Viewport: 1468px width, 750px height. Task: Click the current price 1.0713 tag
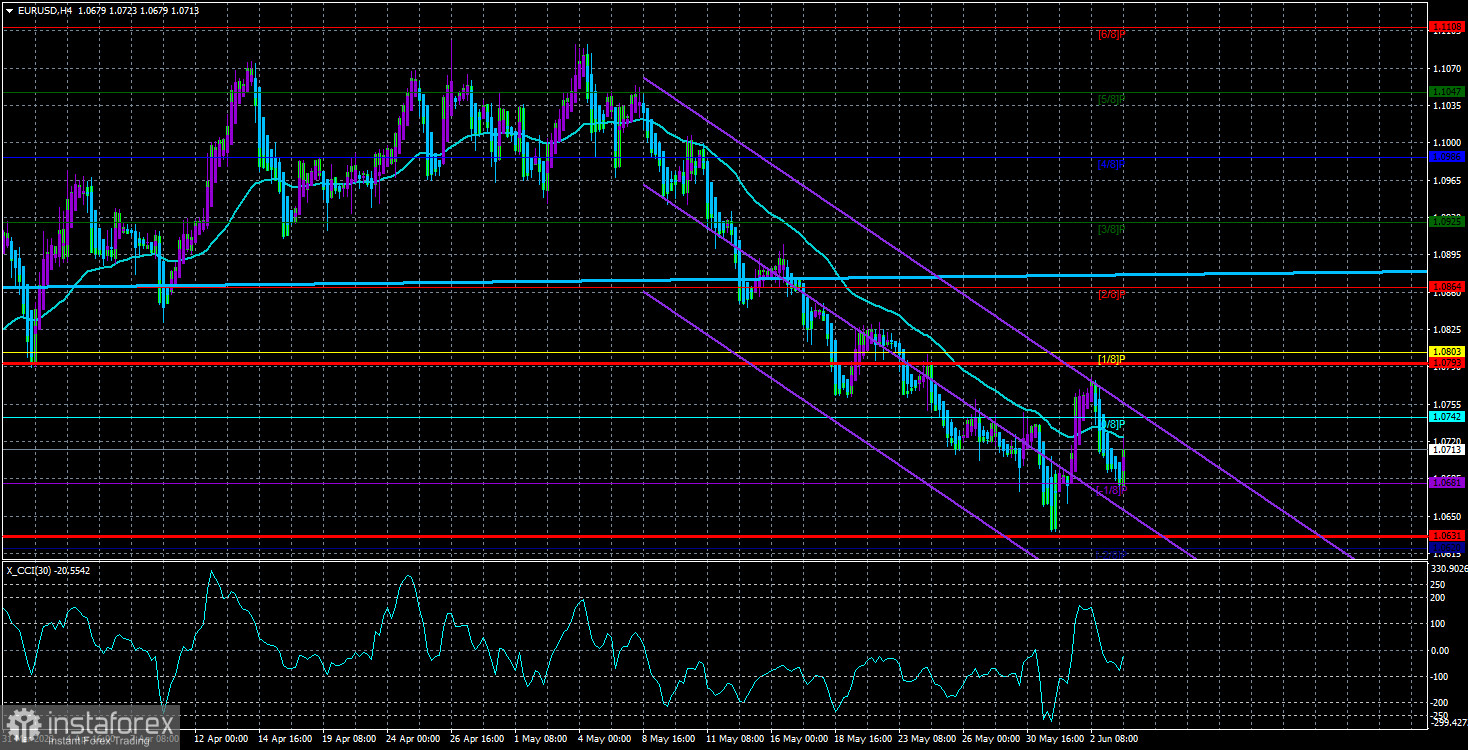pos(1447,450)
